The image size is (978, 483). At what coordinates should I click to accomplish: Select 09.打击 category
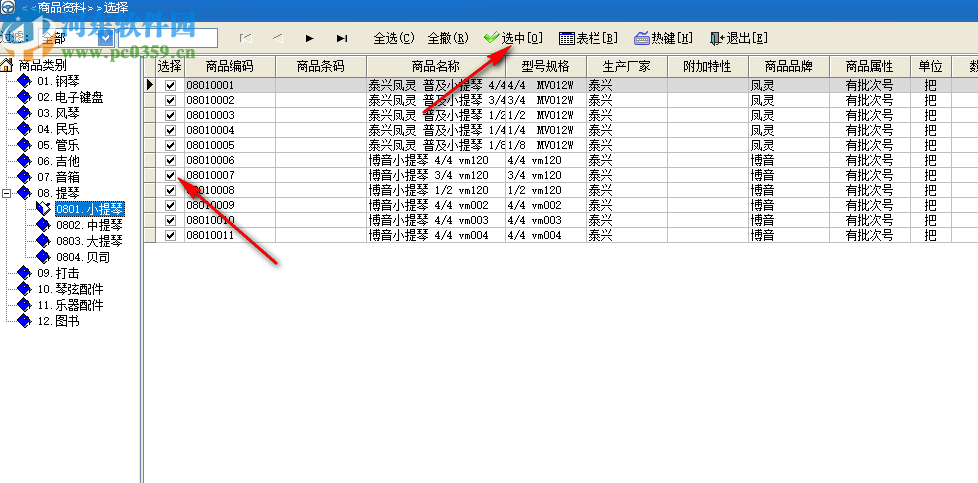coord(58,273)
